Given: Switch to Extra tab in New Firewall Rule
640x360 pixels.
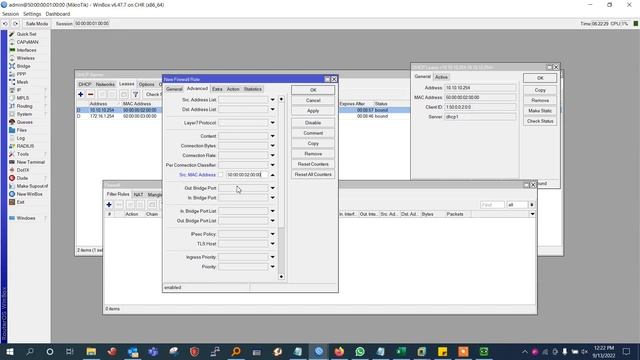Looking at the screenshot, I should pos(217,89).
